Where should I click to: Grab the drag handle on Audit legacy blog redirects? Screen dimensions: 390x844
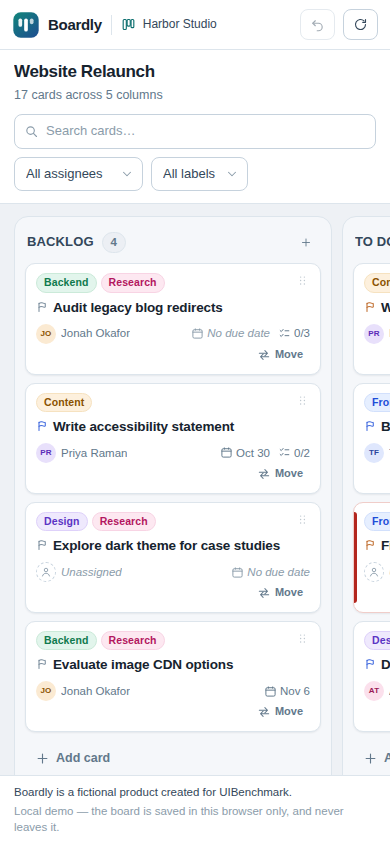coord(302,281)
